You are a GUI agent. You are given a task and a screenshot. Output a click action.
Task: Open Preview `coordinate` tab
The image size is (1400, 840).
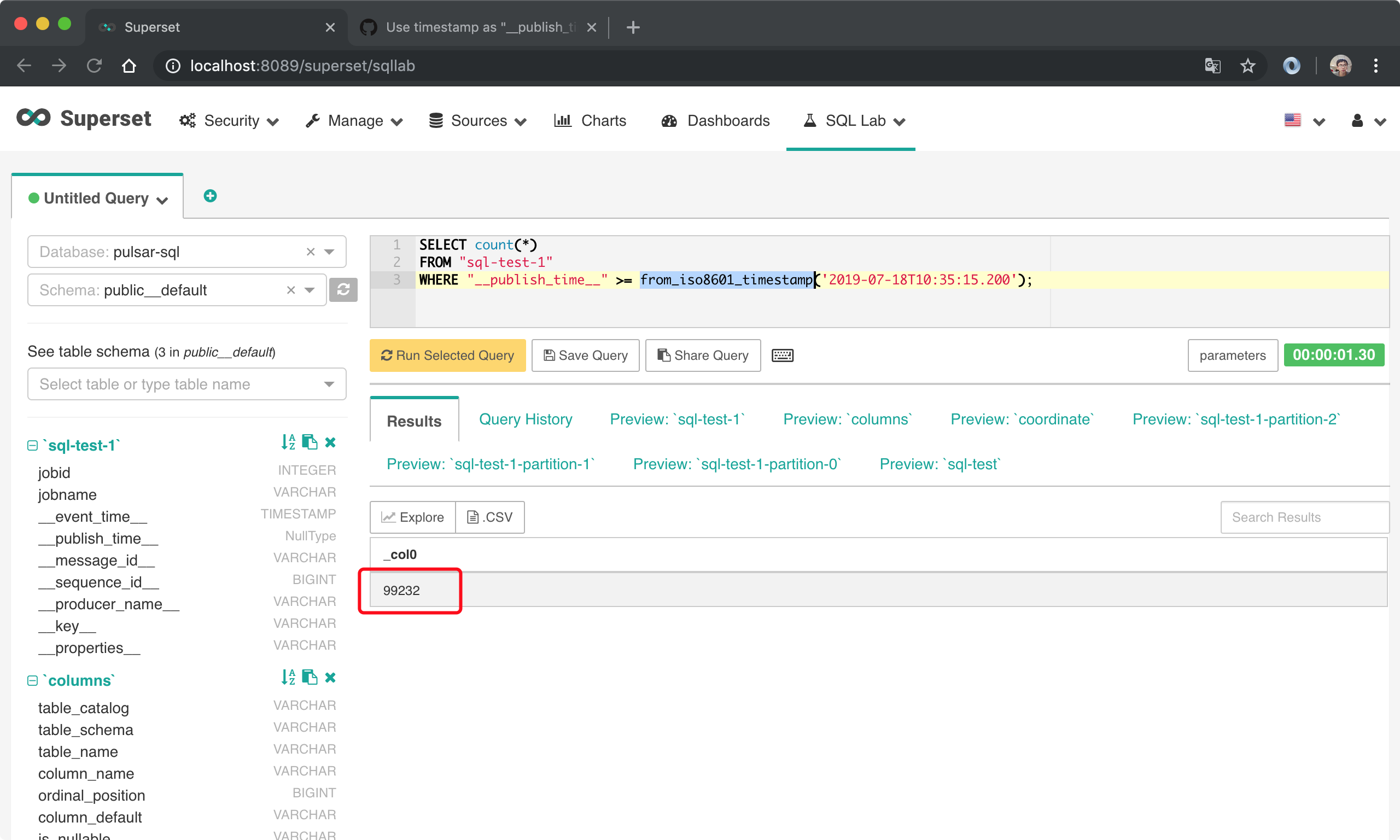(1022, 419)
